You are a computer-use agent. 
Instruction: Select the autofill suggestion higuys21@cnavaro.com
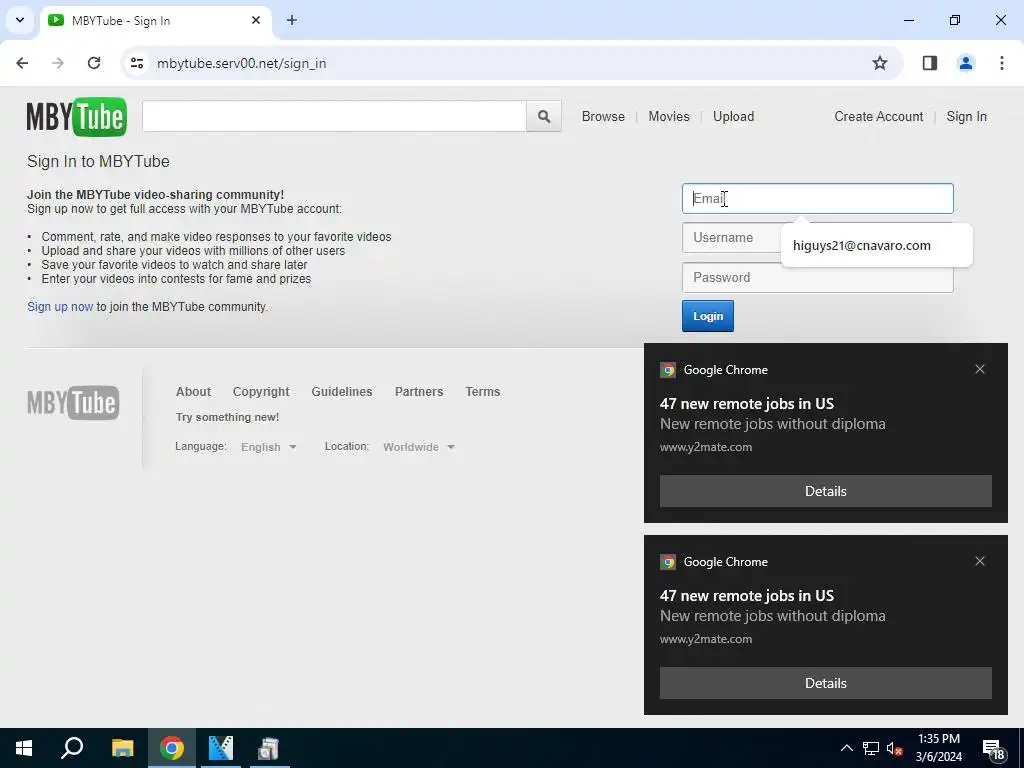point(876,246)
